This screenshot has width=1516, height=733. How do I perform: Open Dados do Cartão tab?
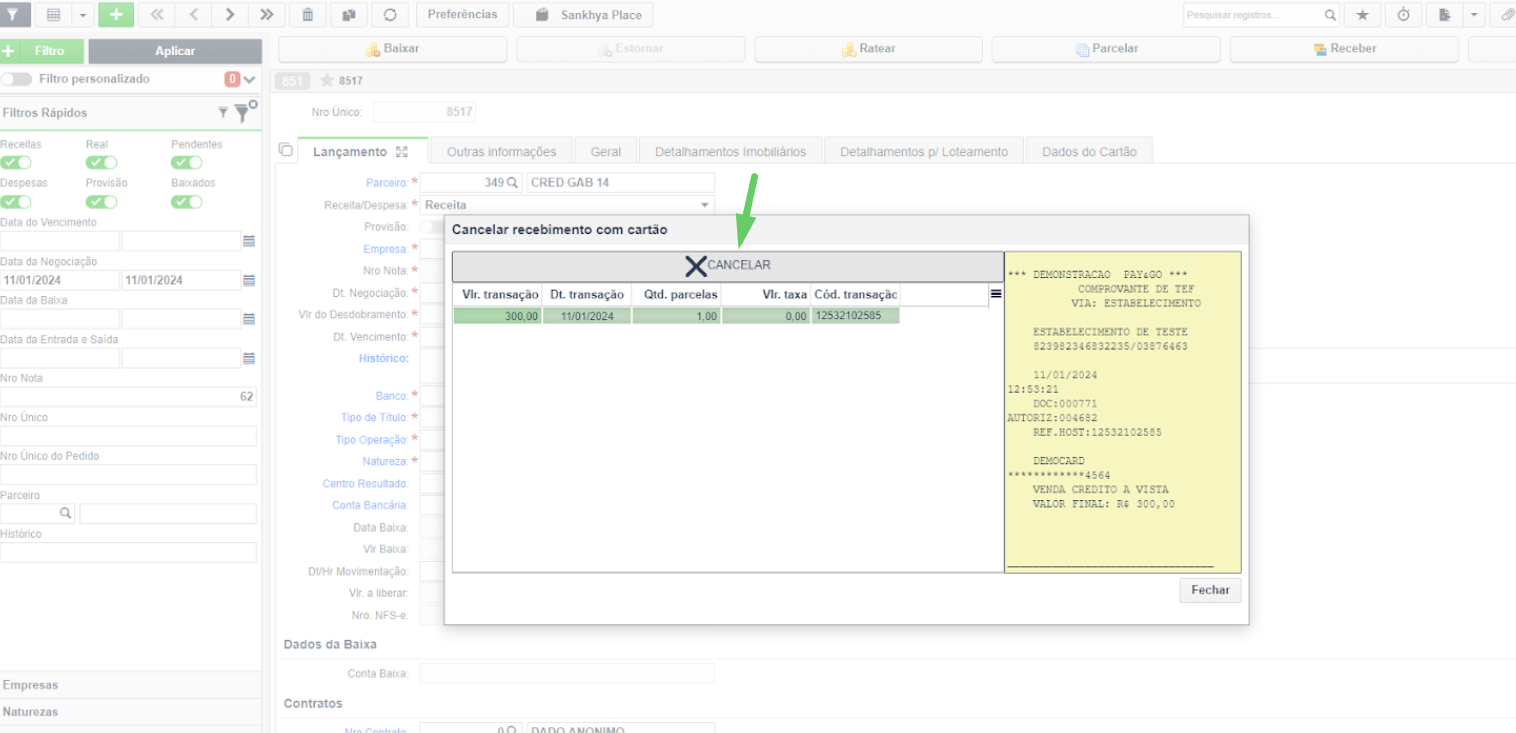click(1089, 152)
